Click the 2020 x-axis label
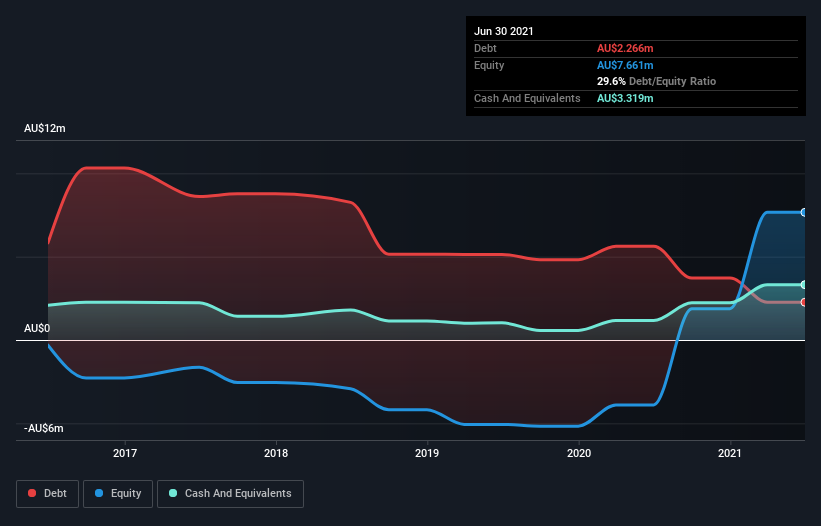Viewport: 821px width, 526px height. (x=579, y=453)
